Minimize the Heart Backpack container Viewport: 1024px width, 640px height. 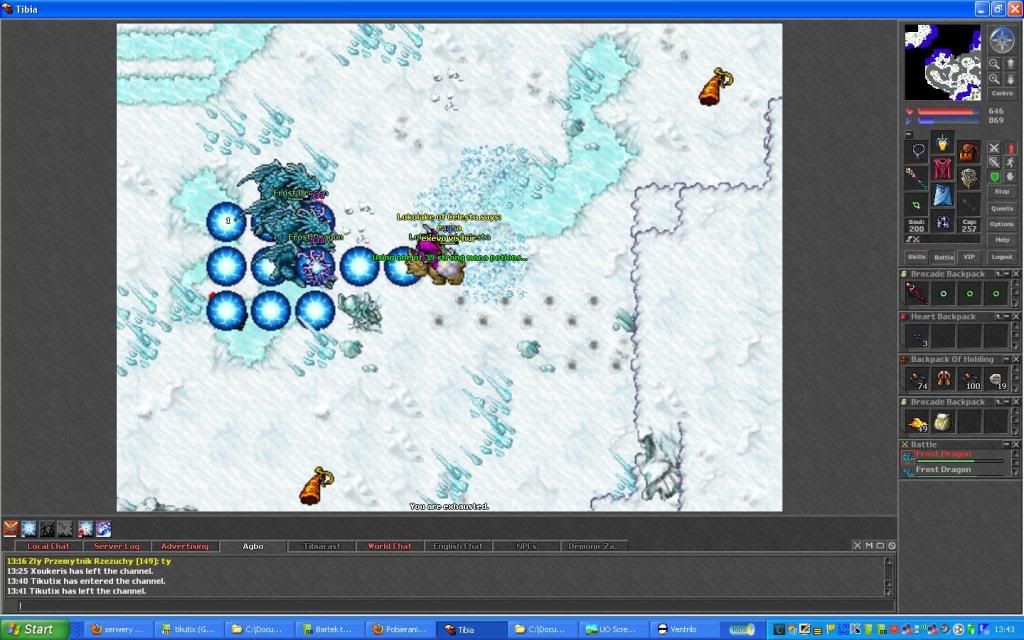[1006, 316]
